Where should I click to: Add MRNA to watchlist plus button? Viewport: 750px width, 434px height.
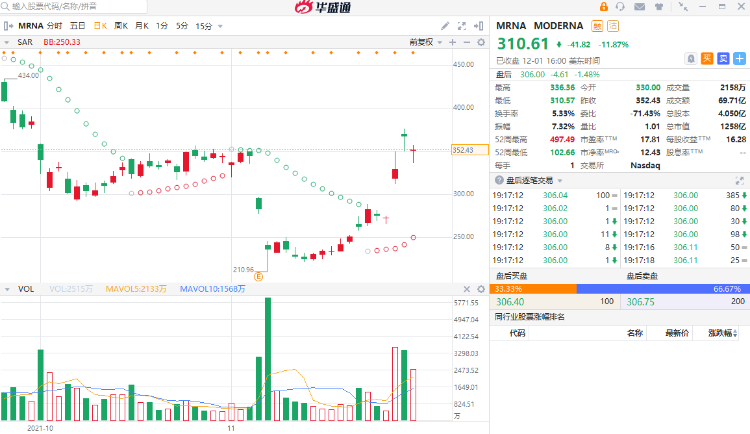click(x=739, y=59)
